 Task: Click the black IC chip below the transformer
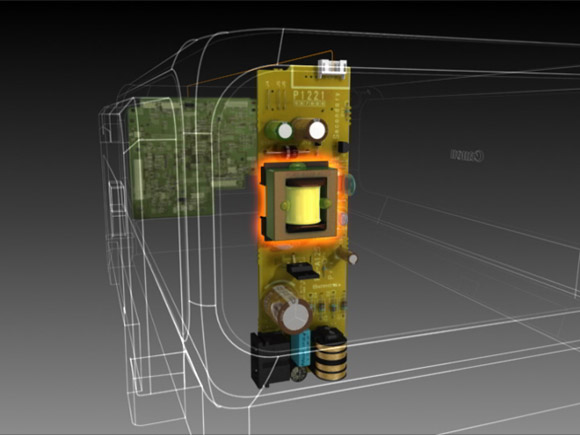pyautogui.click(x=303, y=271)
